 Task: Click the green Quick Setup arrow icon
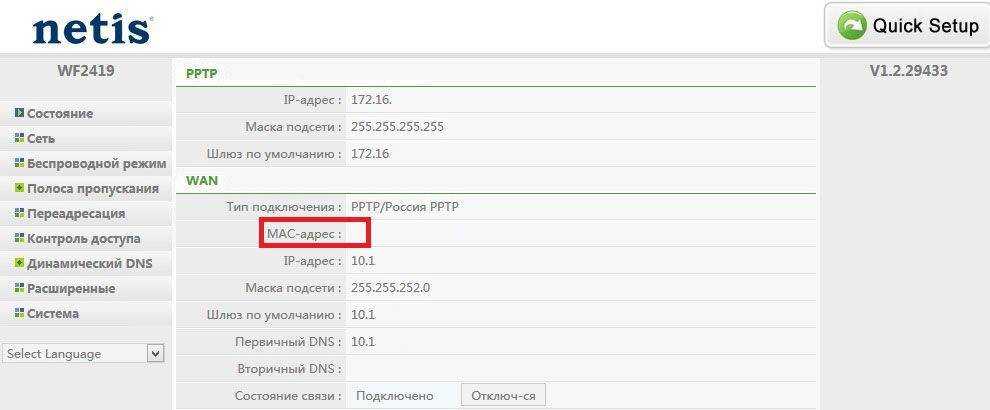point(851,26)
